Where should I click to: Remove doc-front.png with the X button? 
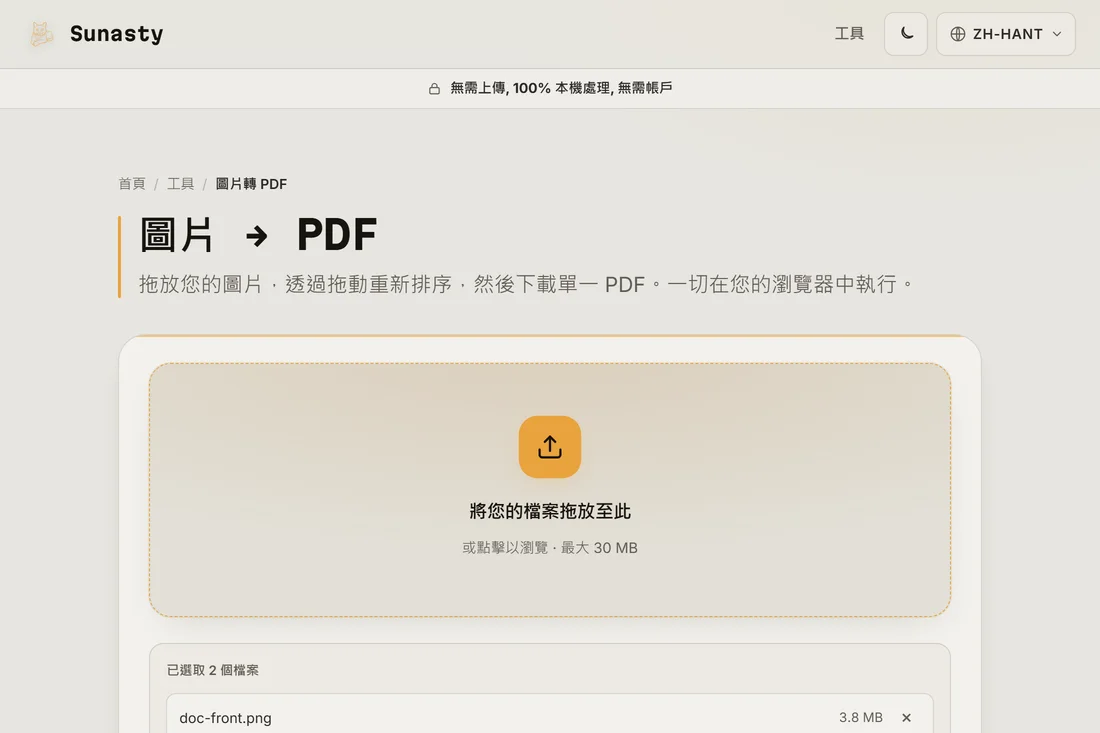point(906,718)
